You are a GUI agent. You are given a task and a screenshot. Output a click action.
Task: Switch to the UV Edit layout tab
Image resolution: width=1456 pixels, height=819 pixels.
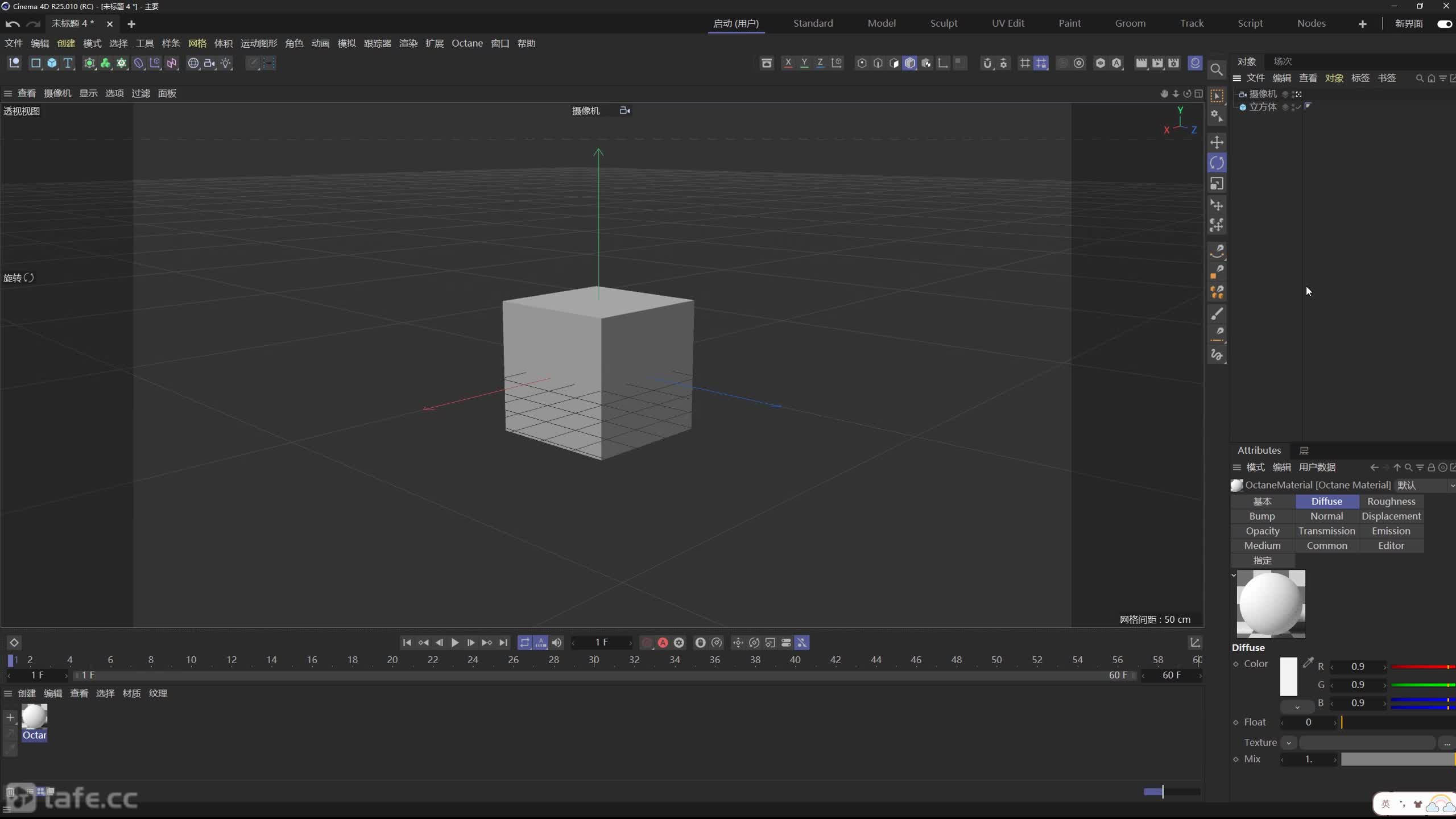(1008, 23)
